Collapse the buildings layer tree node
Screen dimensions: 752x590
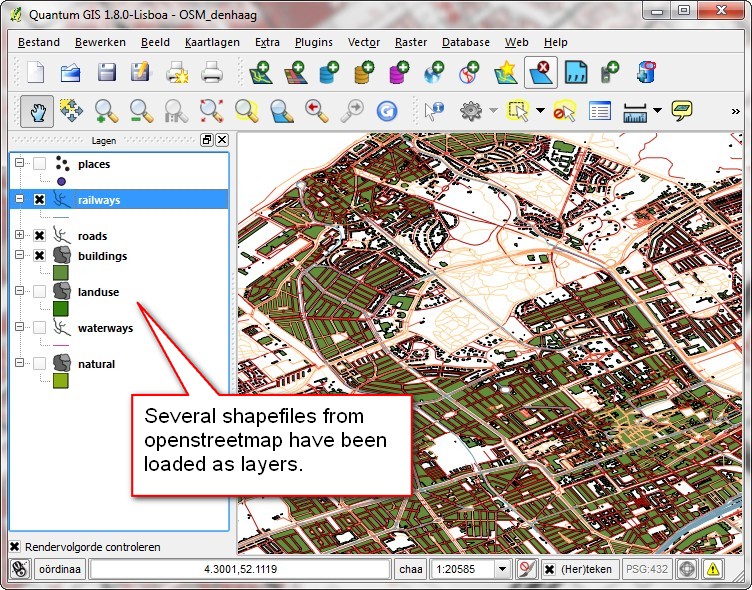(19, 255)
